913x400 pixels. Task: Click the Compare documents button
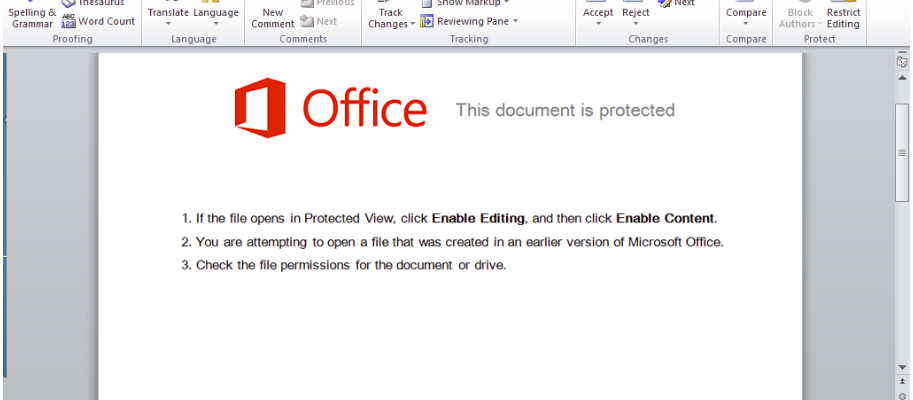pyautogui.click(x=746, y=16)
